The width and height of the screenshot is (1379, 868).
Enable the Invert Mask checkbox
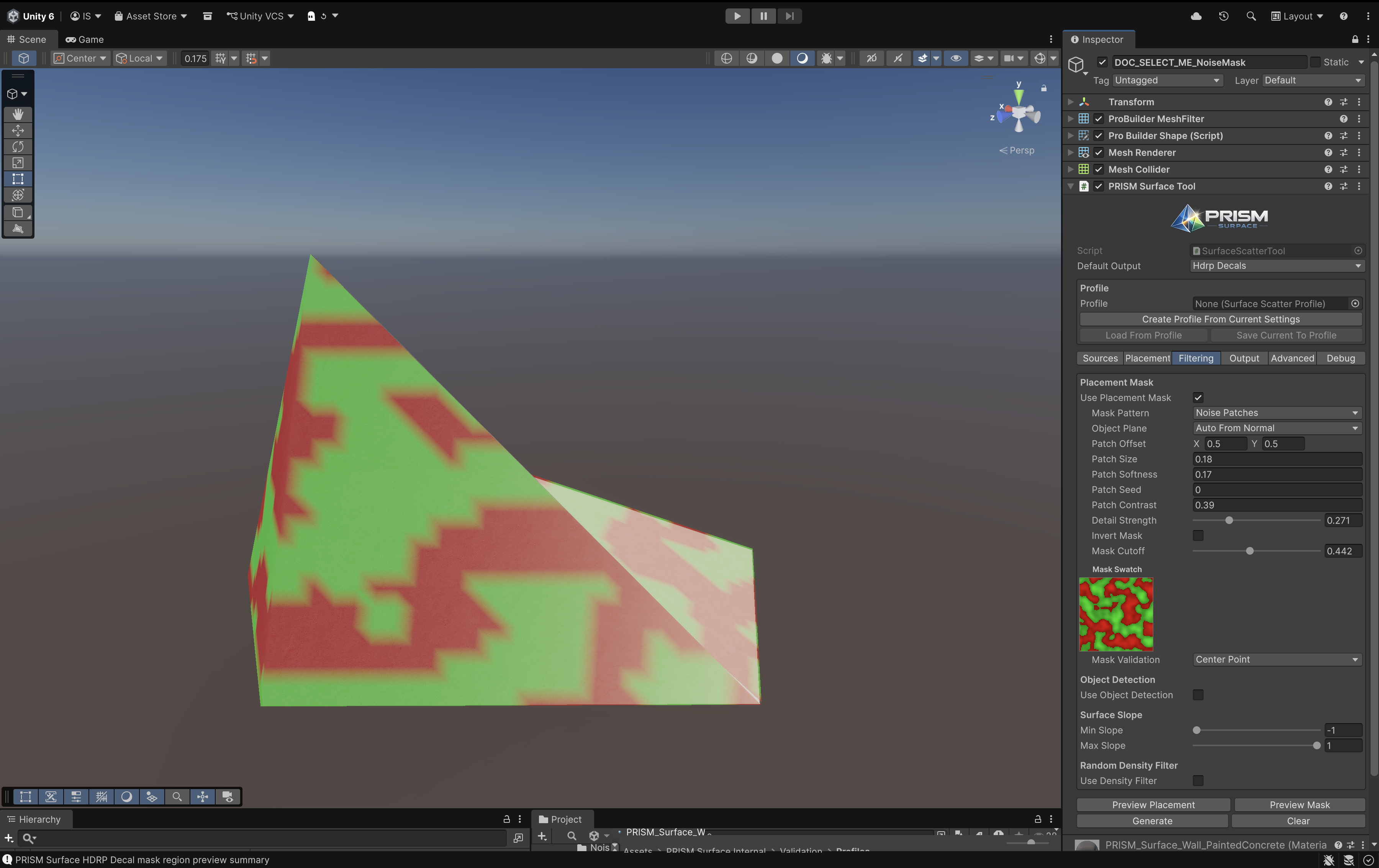tap(1198, 536)
